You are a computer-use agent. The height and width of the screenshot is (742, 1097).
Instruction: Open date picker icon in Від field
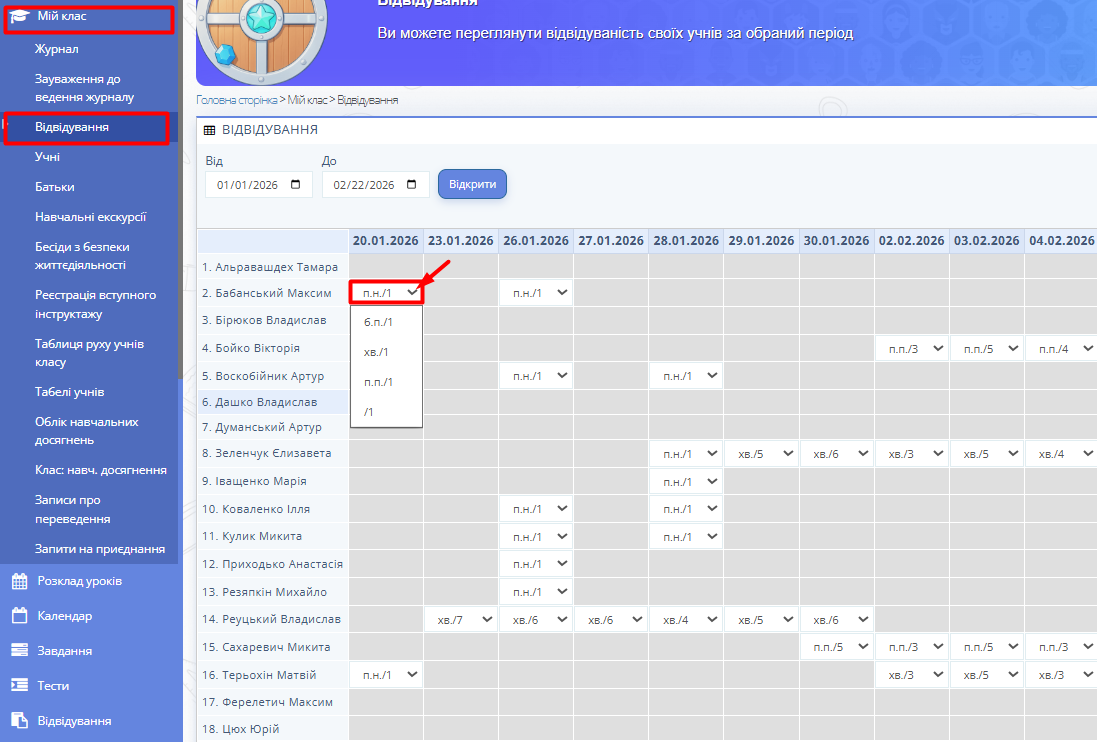coord(296,185)
